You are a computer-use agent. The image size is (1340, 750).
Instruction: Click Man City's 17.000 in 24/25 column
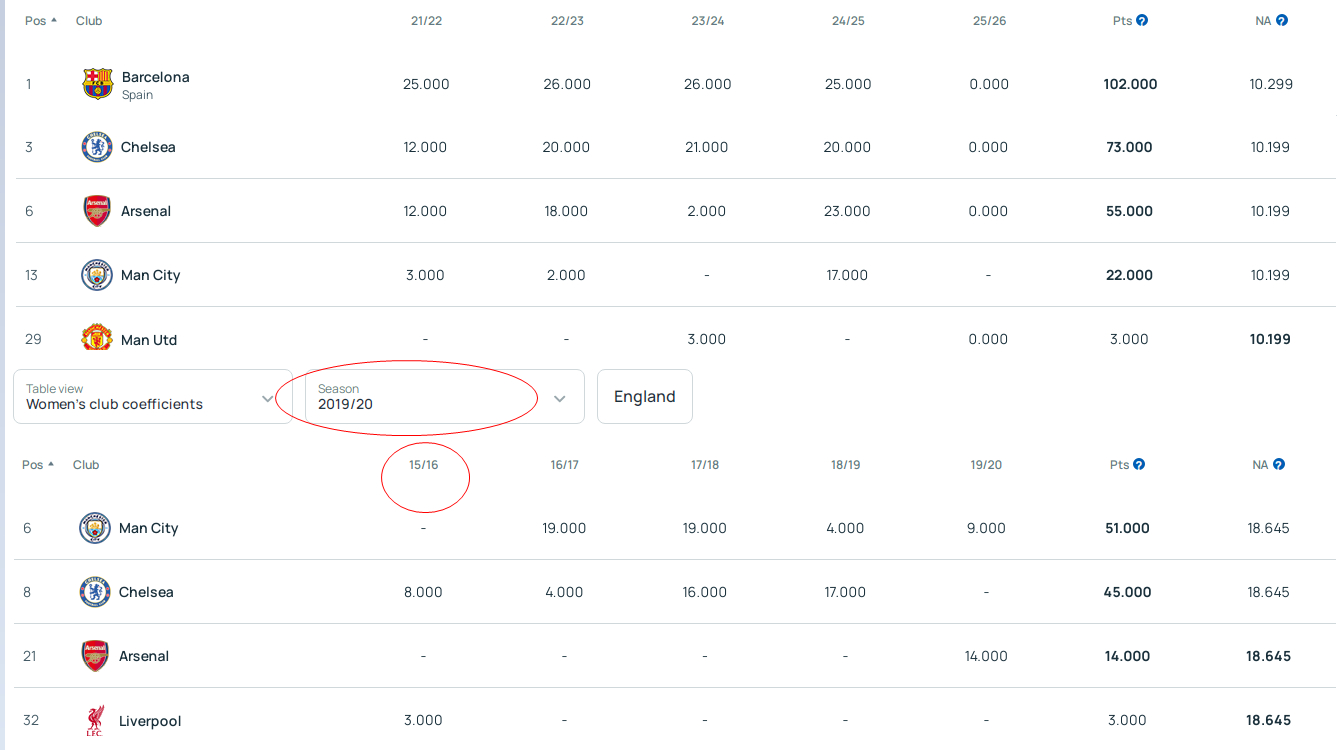(848, 275)
